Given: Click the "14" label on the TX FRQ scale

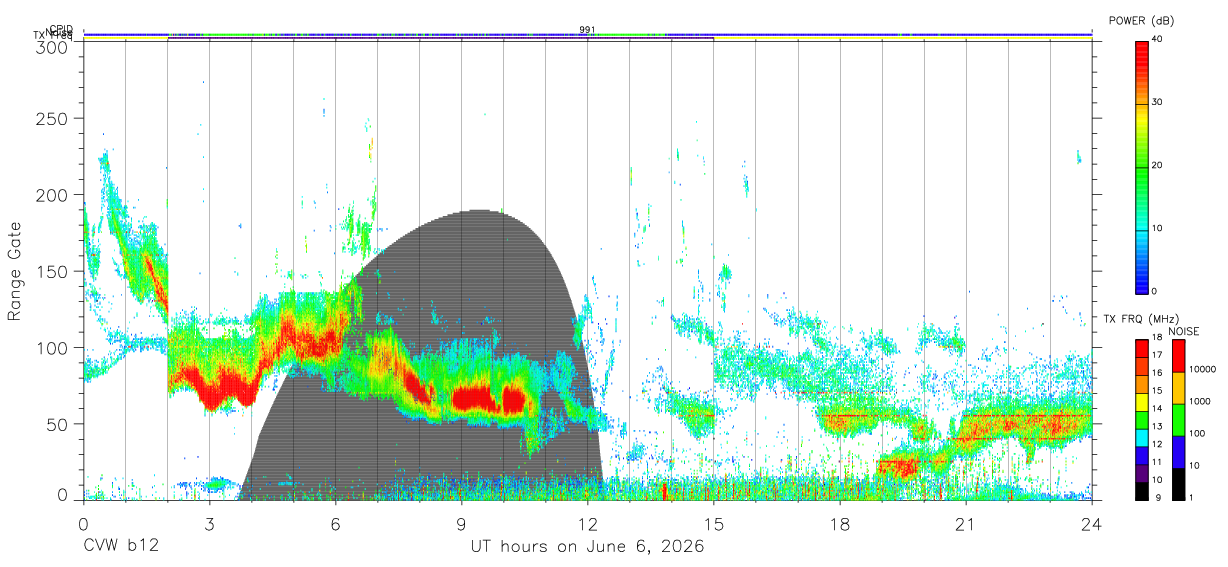Looking at the screenshot, I should 1157,408.
